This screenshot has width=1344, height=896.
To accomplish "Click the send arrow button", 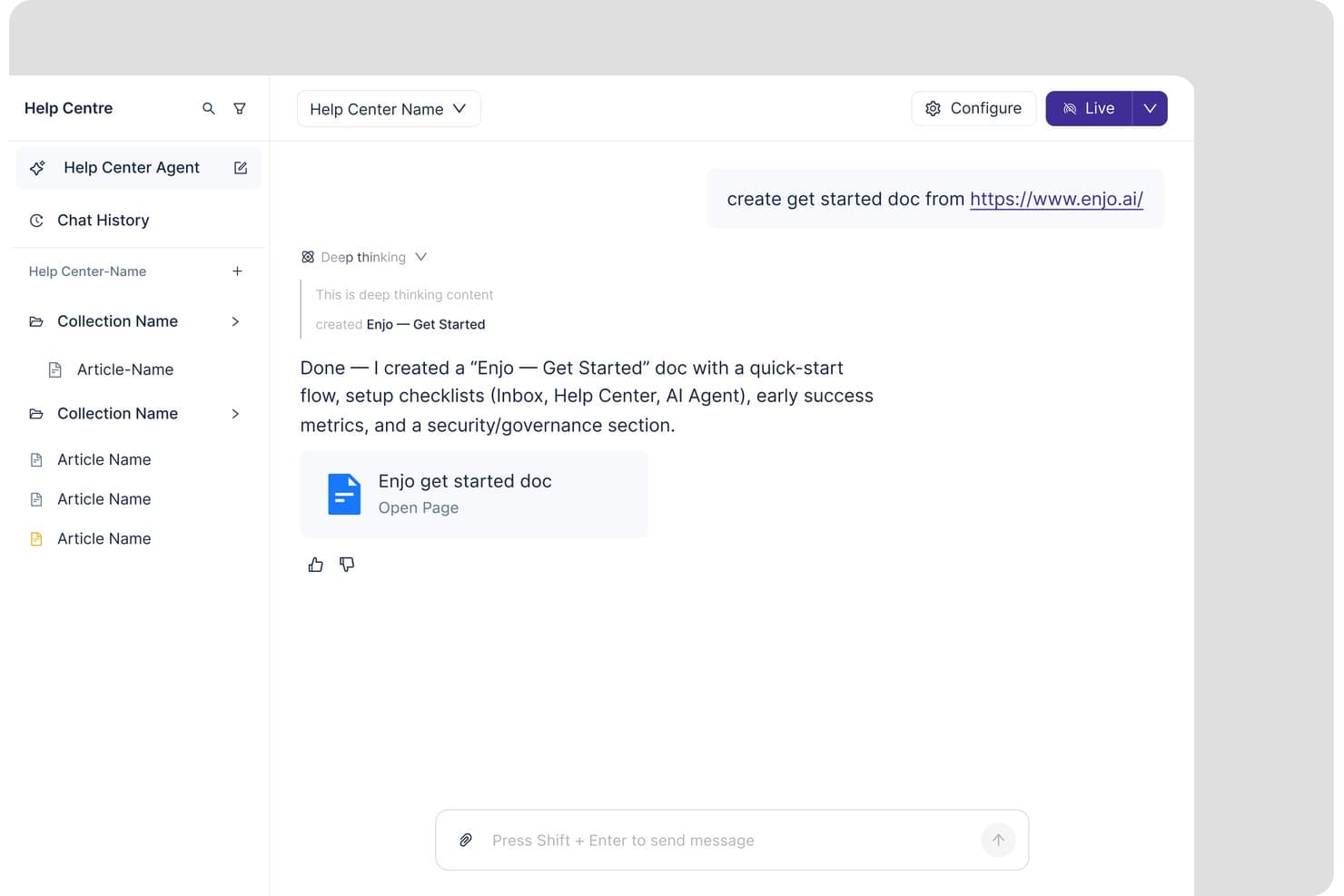I will (998, 841).
